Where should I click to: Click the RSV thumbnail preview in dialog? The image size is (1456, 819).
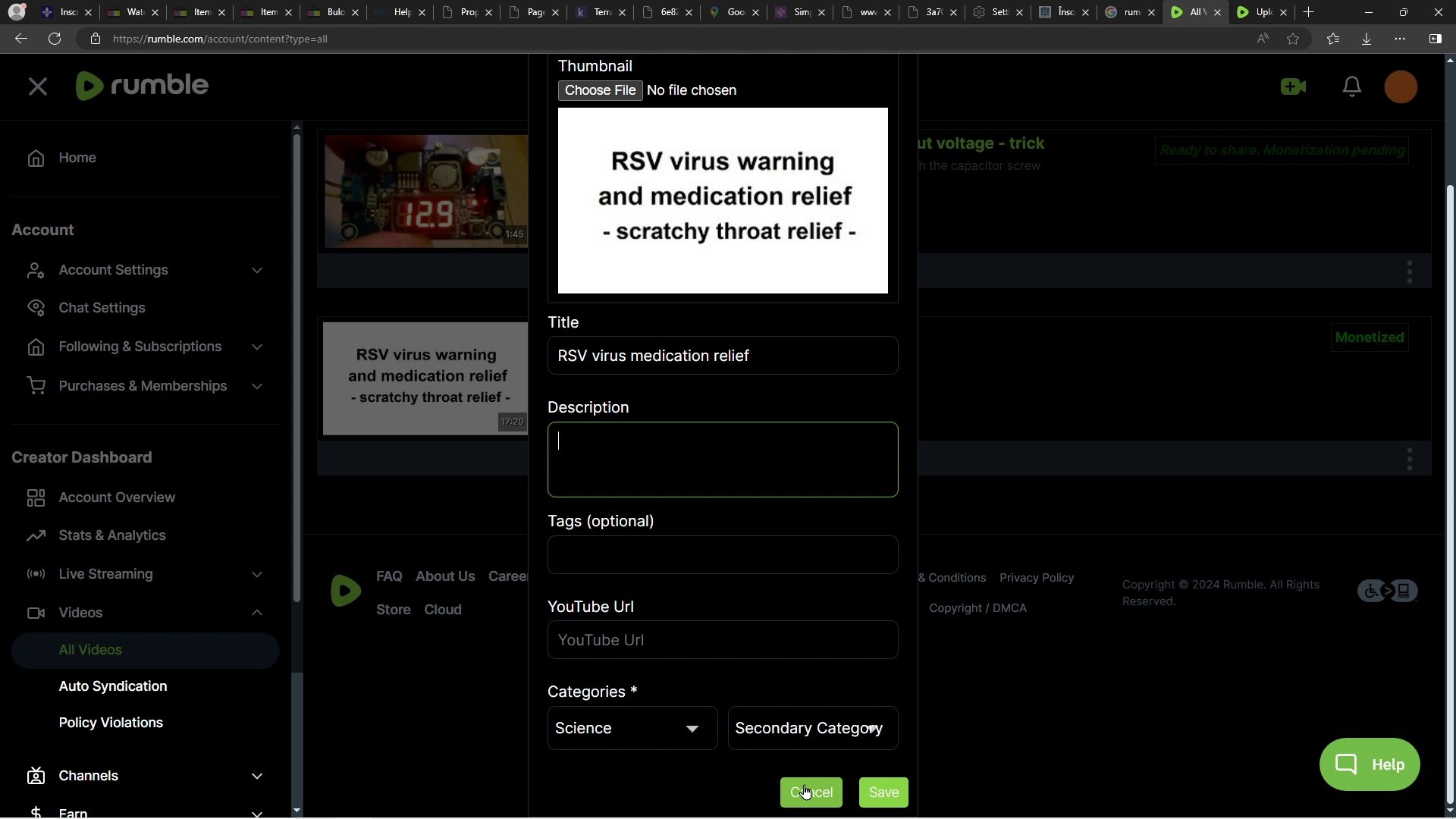pos(723,200)
